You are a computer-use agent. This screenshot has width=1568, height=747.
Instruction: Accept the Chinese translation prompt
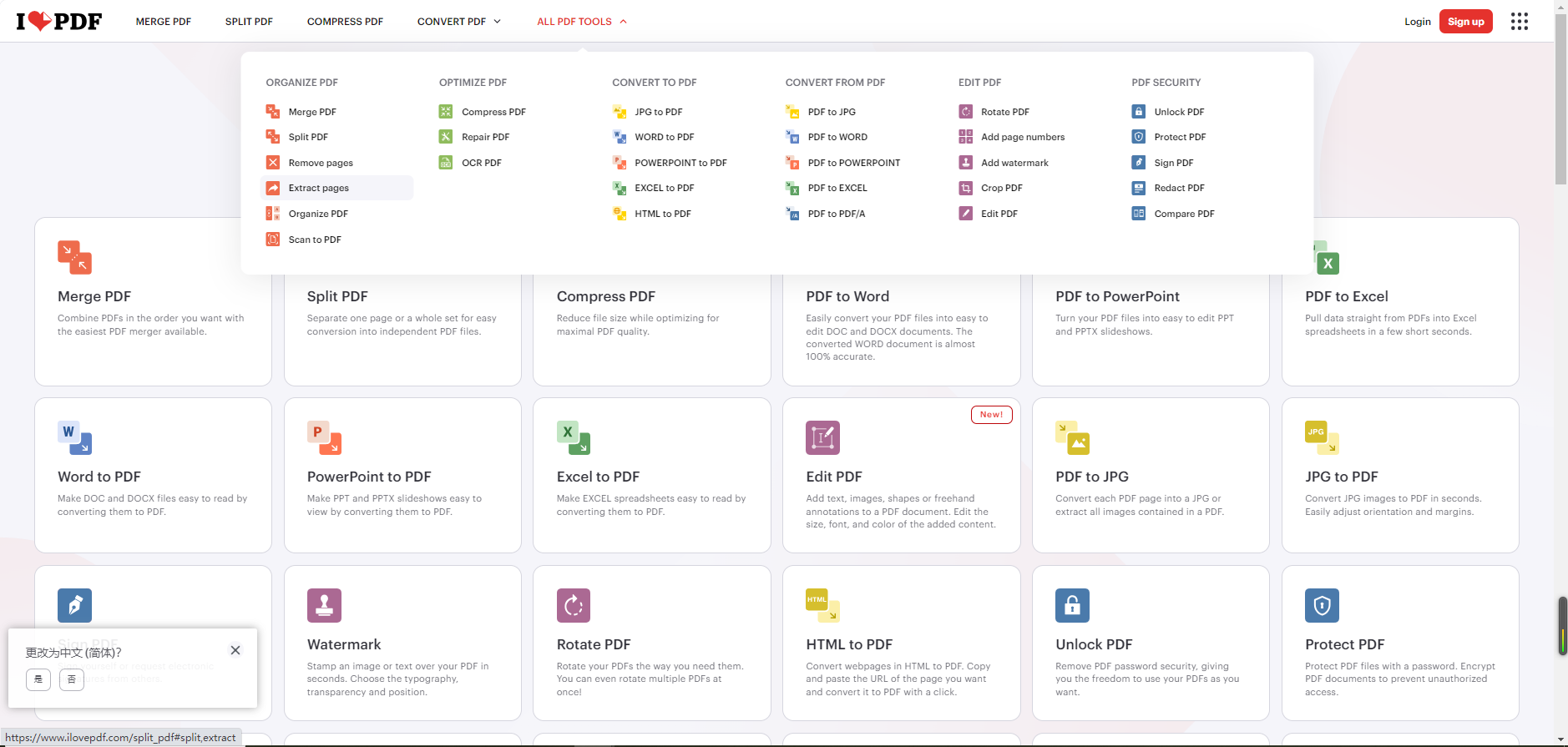pyautogui.click(x=38, y=679)
